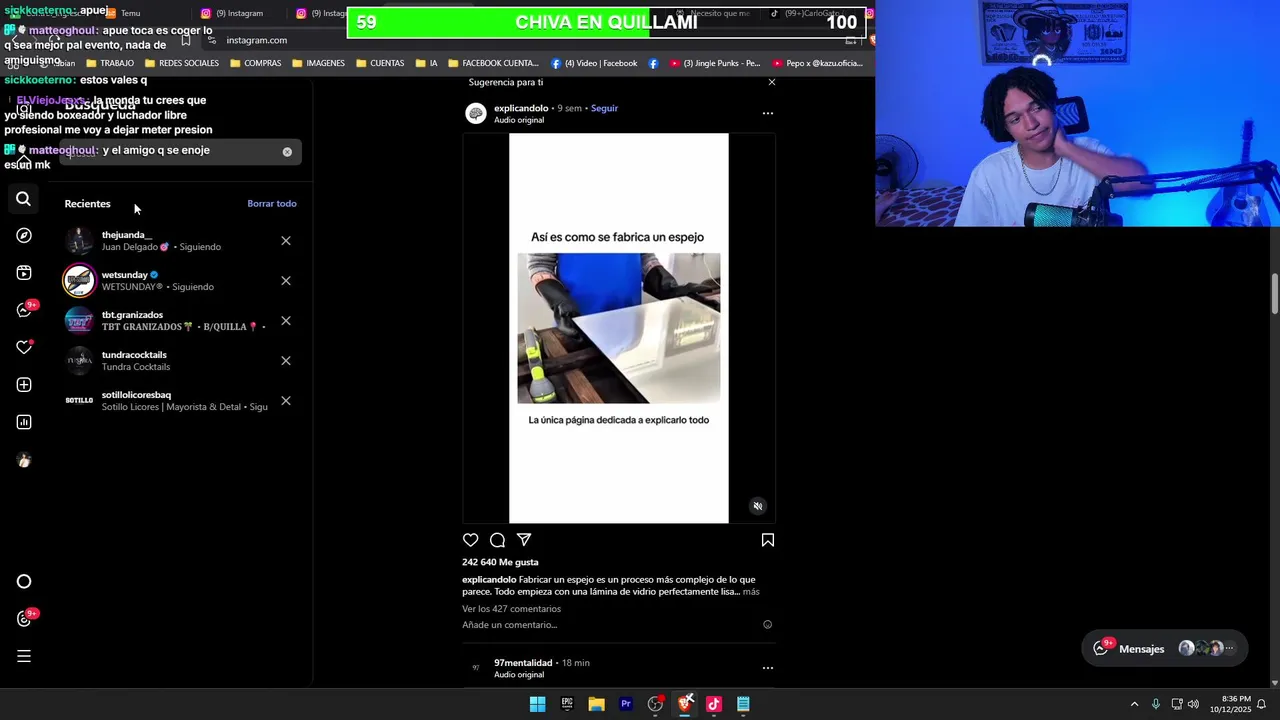Open the three-dot menu on explicandolo post
The width and height of the screenshot is (1280, 720).
click(x=768, y=114)
